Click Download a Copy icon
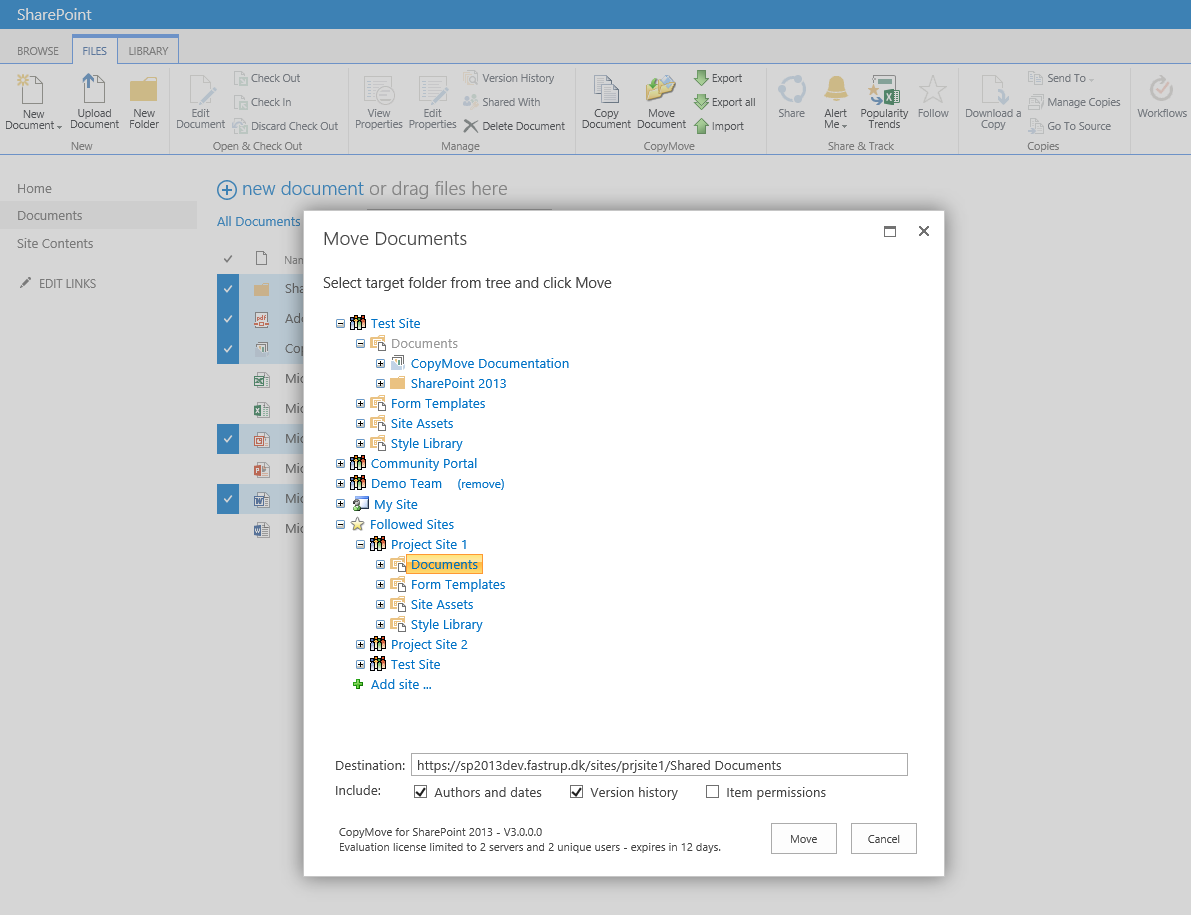This screenshot has height=915, width=1191. 994,89
